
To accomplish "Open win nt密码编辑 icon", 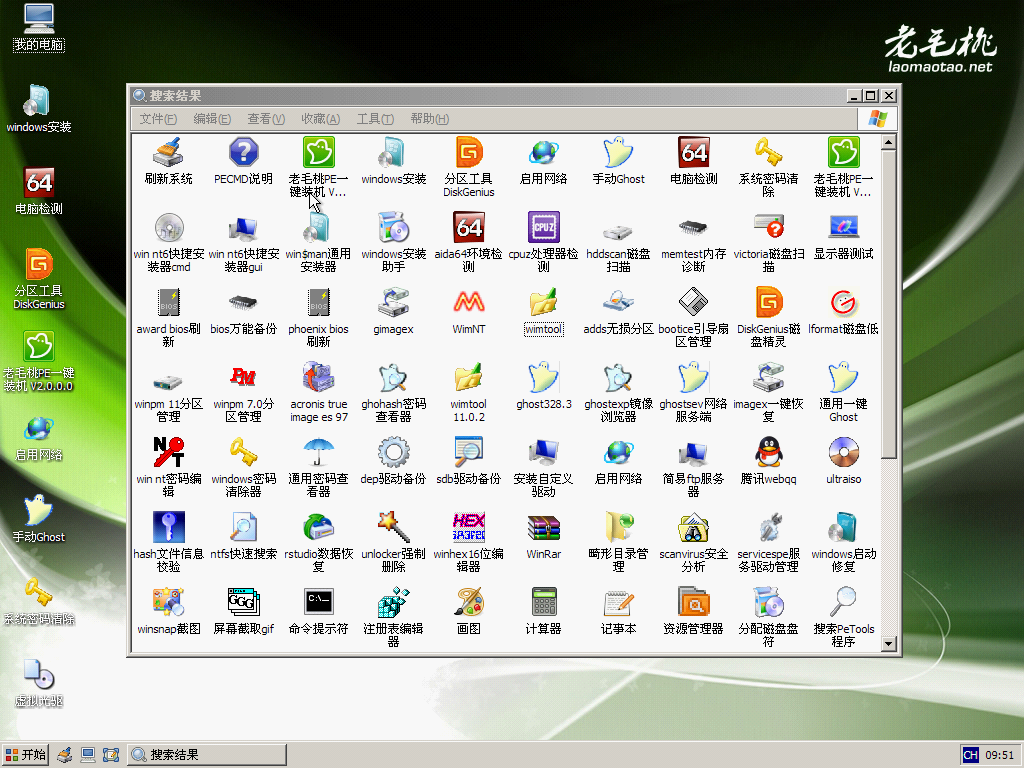I will 169,452.
